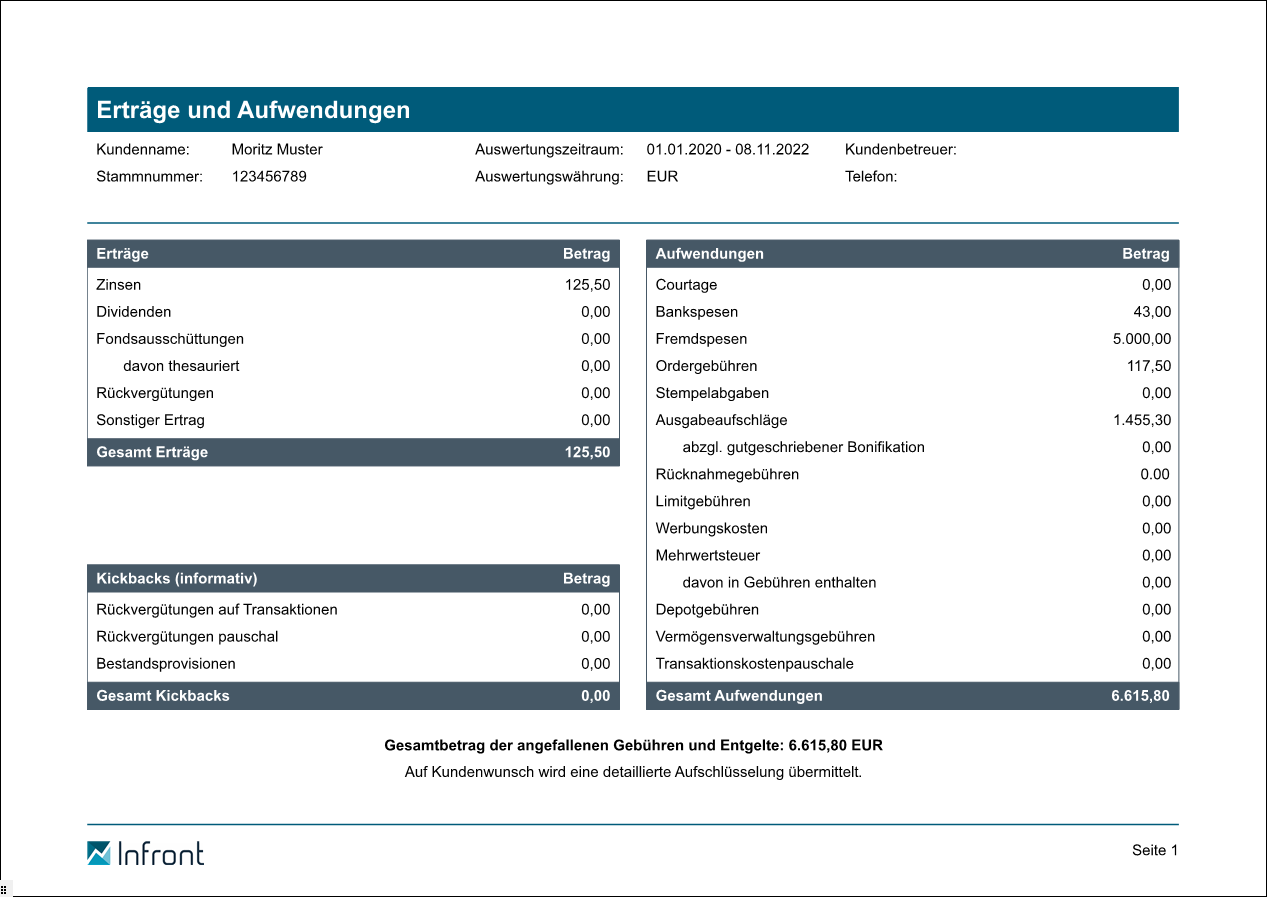
Task: Click the Gesamt Aufwendungen total 6.615,80
Action: [x=1139, y=696]
